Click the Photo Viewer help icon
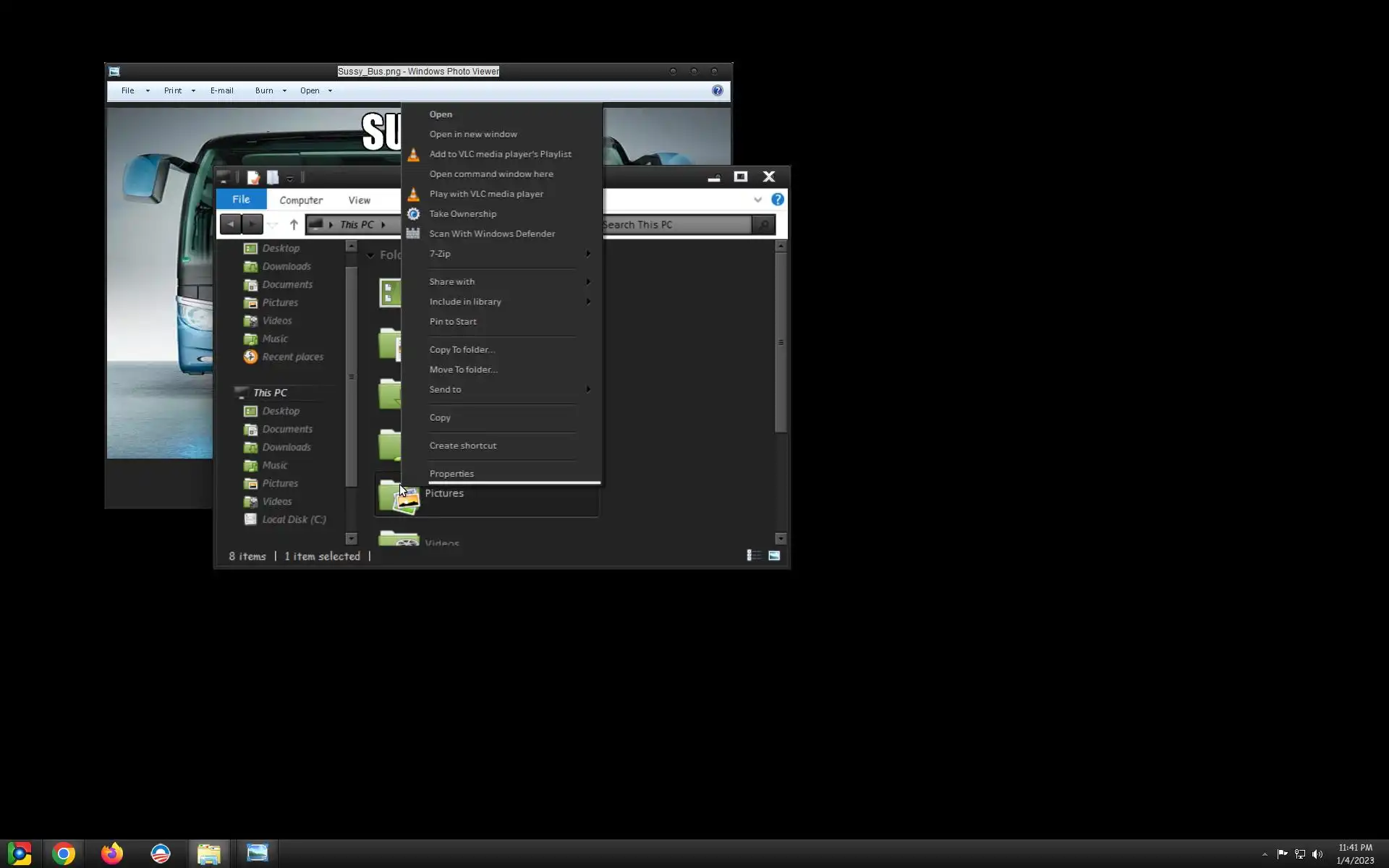1389x868 pixels. click(x=717, y=90)
